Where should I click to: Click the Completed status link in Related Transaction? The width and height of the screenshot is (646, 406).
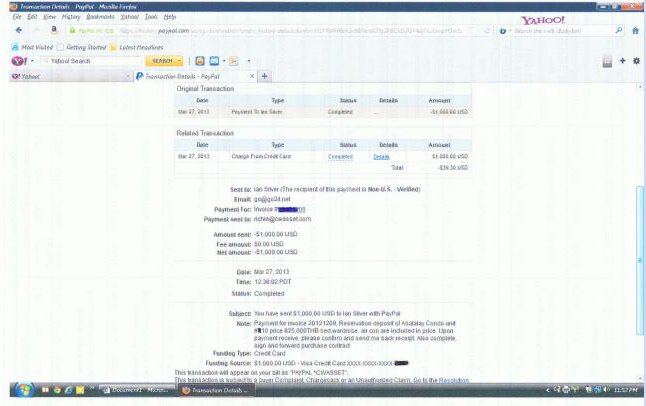(340, 157)
